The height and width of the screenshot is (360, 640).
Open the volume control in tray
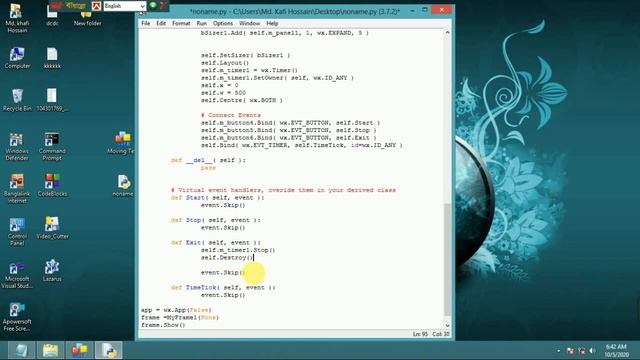[x=592, y=351]
